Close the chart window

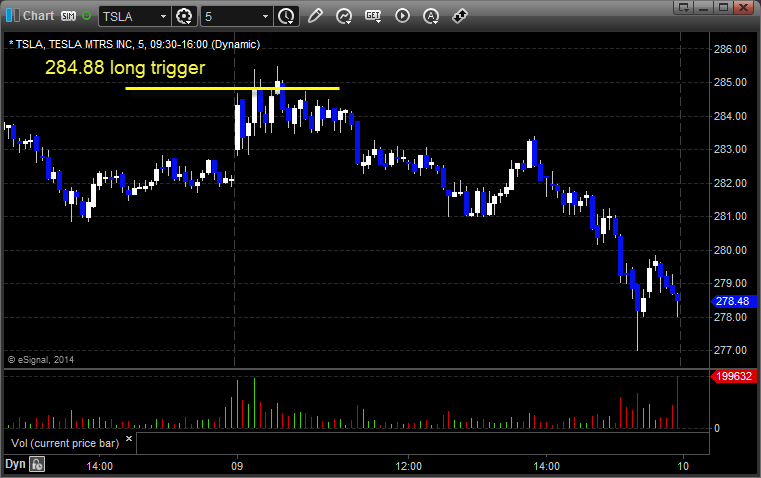(x=743, y=7)
